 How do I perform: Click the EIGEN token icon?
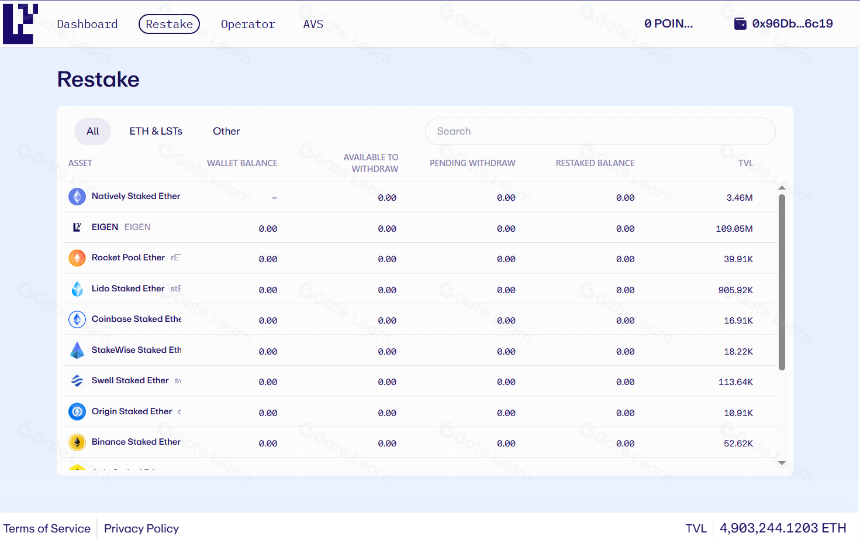click(x=77, y=227)
